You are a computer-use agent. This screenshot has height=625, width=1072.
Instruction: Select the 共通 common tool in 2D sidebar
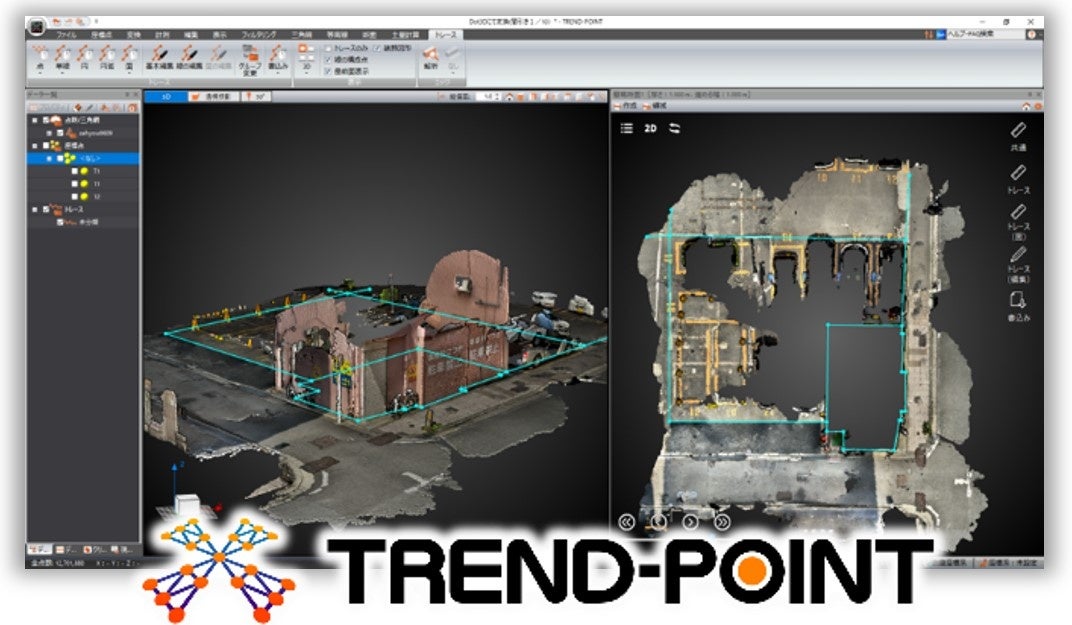pyautogui.click(x=1018, y=137)
